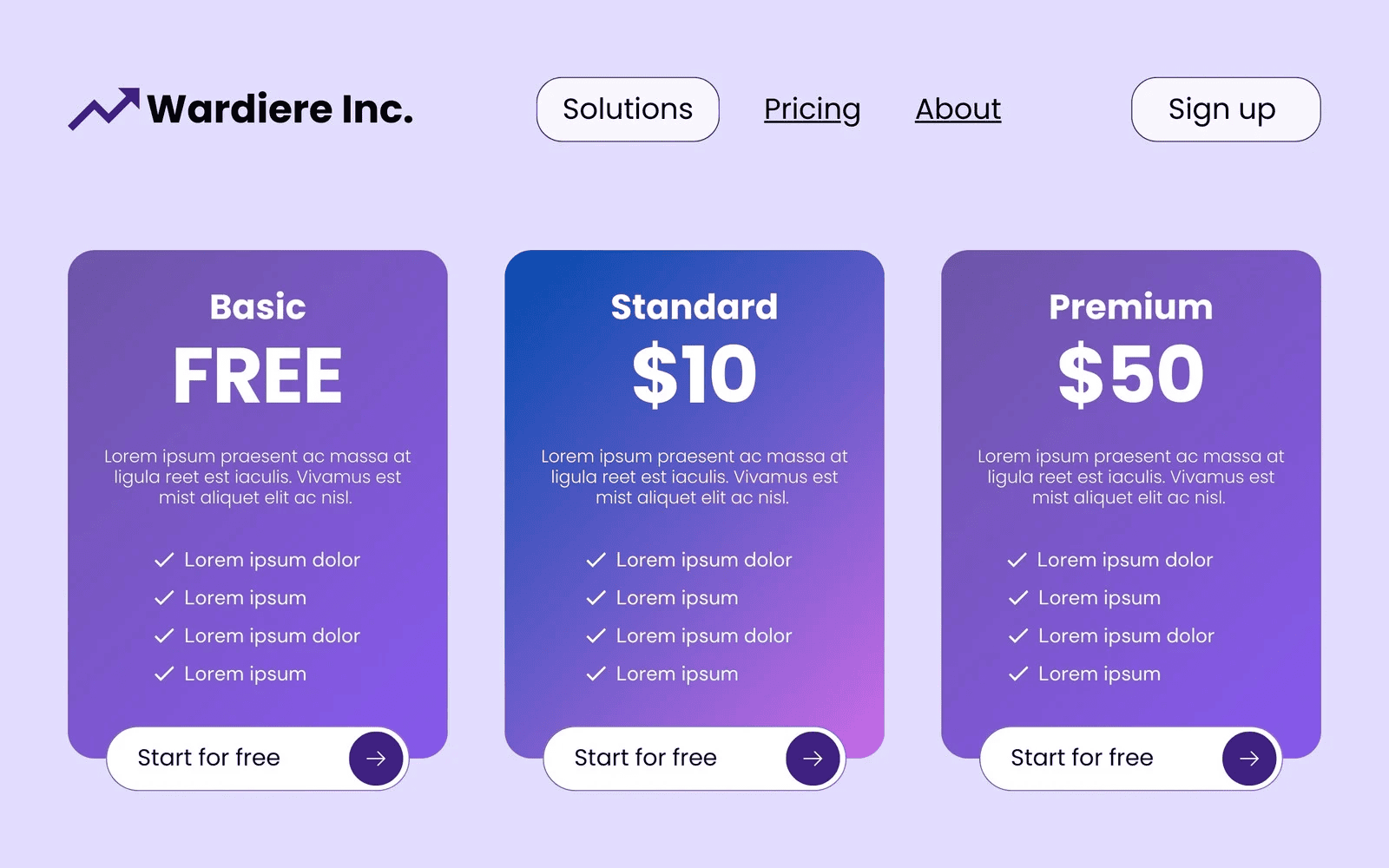This screenshot has width=1389, height=868.
Task: Select the Basic plan FREE price
Action: pyautogui.click(x=258, y=376)
